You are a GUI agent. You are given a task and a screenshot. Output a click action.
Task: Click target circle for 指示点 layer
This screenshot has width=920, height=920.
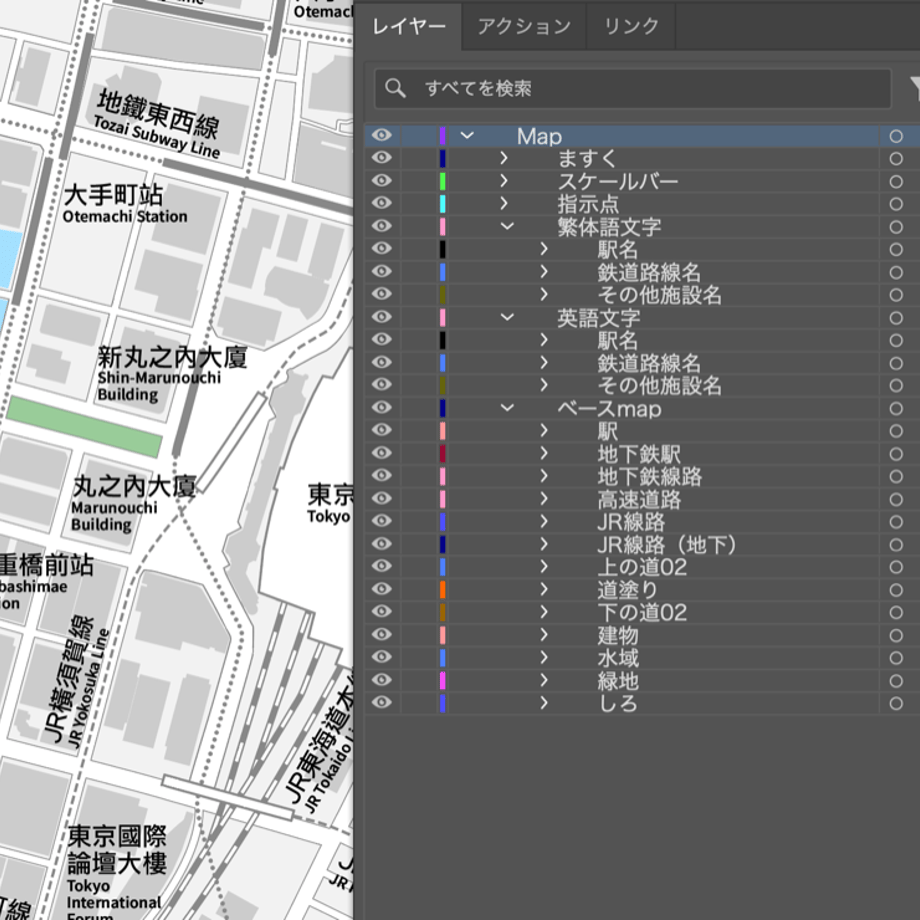[x=896, y=204]
